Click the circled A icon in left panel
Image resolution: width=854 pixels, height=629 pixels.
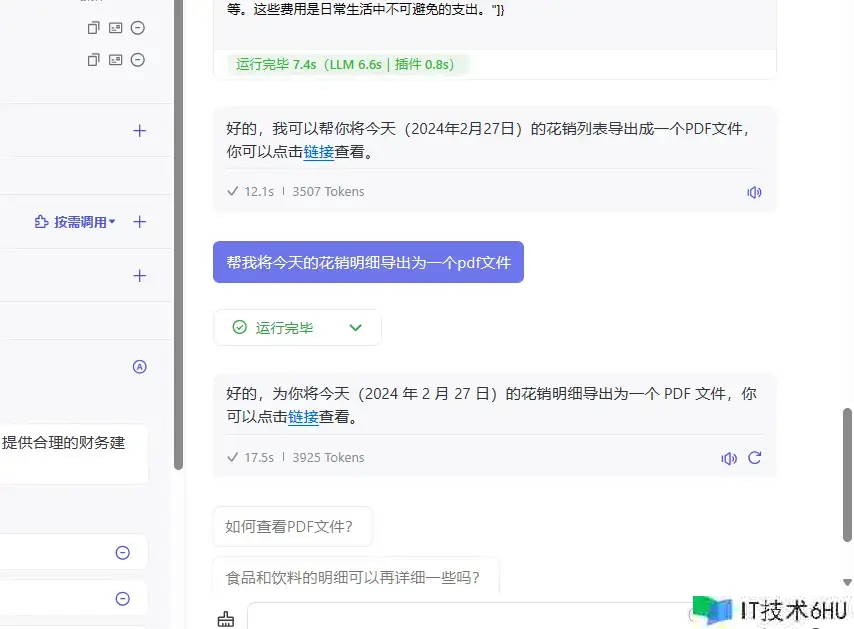click(140, 367)
